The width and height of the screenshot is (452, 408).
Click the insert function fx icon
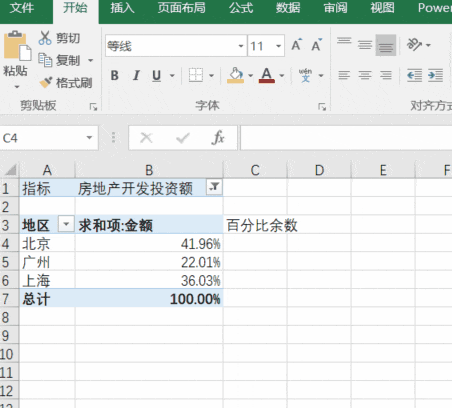(x=218, y=138)
